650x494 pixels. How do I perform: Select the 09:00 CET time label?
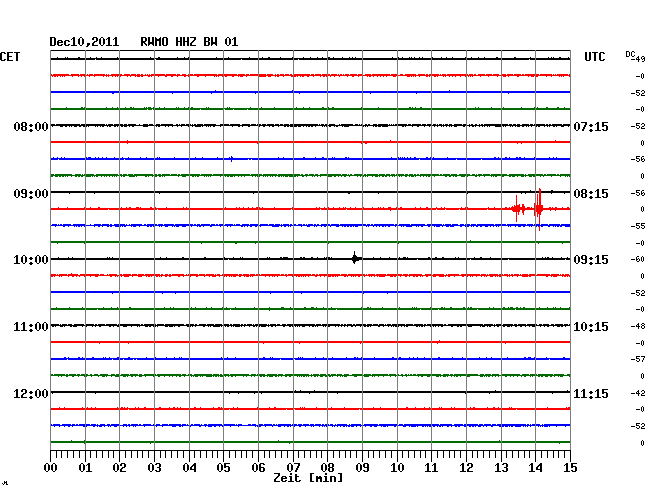pyautogui.click(x=31, y=194)
